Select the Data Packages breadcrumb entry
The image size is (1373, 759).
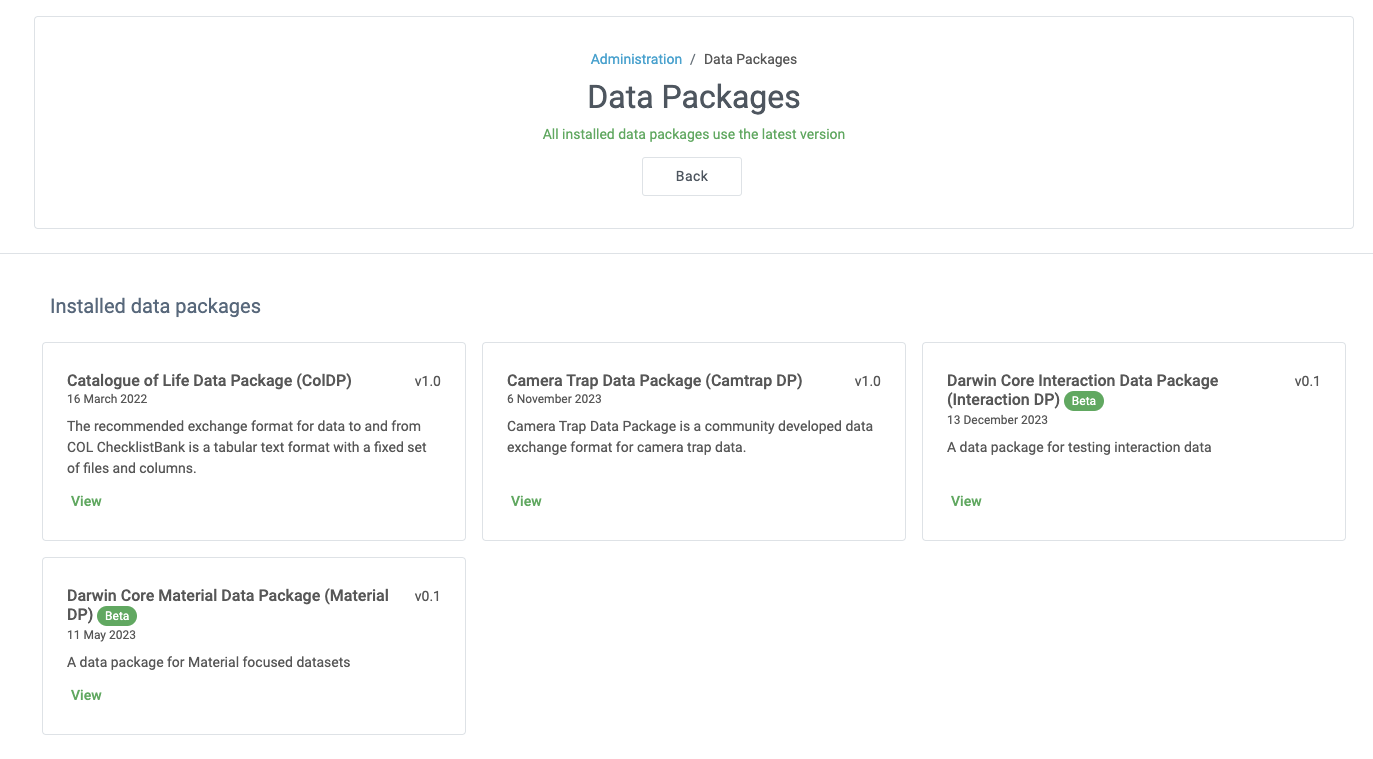point(749,59)
